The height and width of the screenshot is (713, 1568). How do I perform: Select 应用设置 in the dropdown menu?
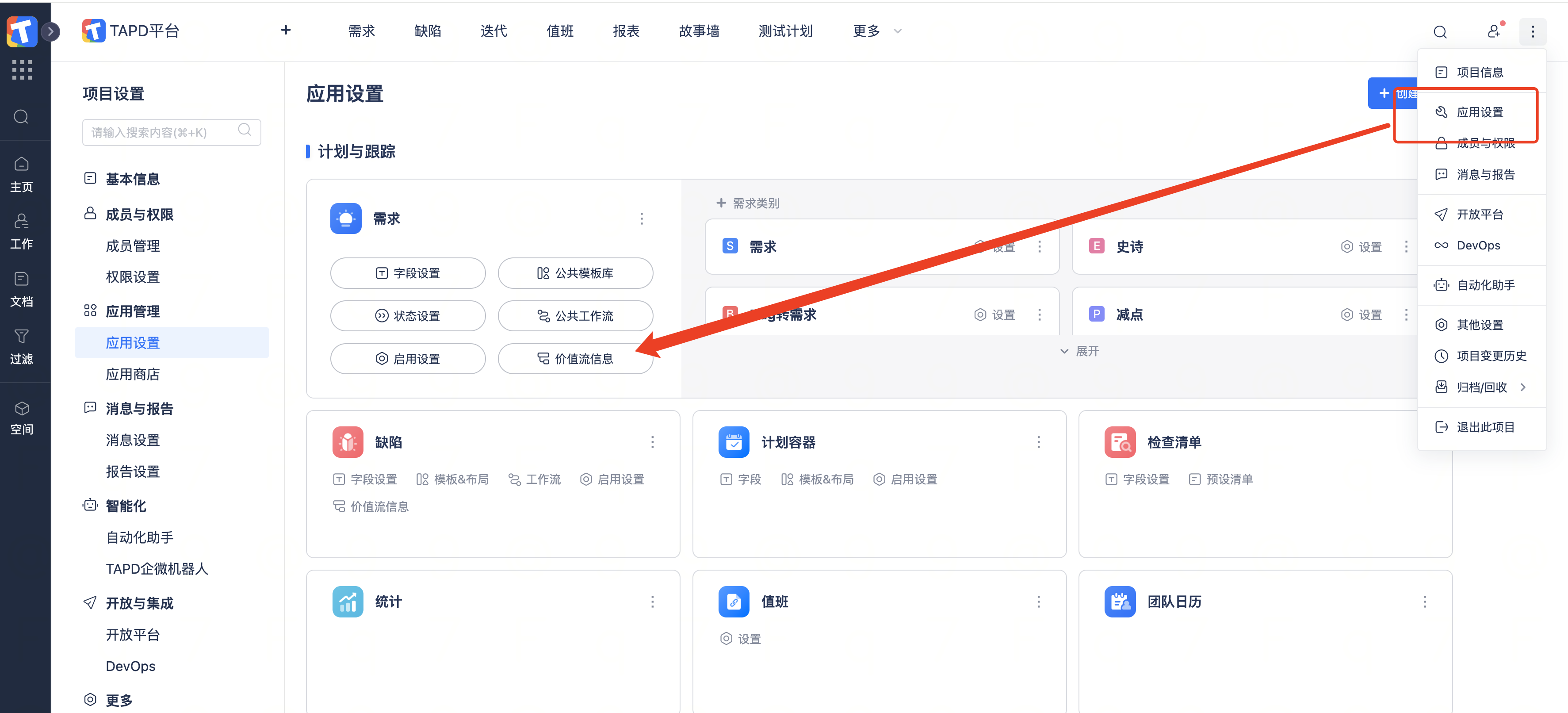click(1479, 112)
